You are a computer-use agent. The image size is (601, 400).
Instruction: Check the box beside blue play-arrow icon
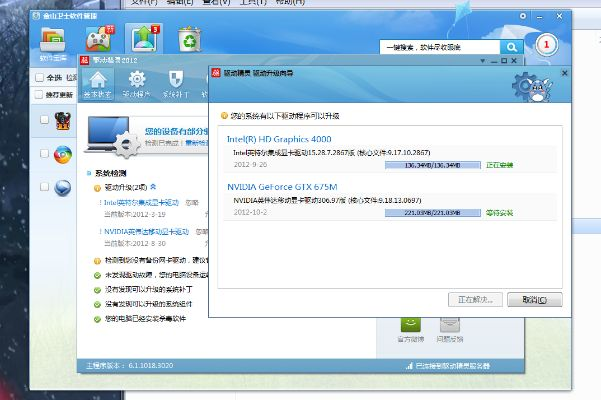click(44, 187)
